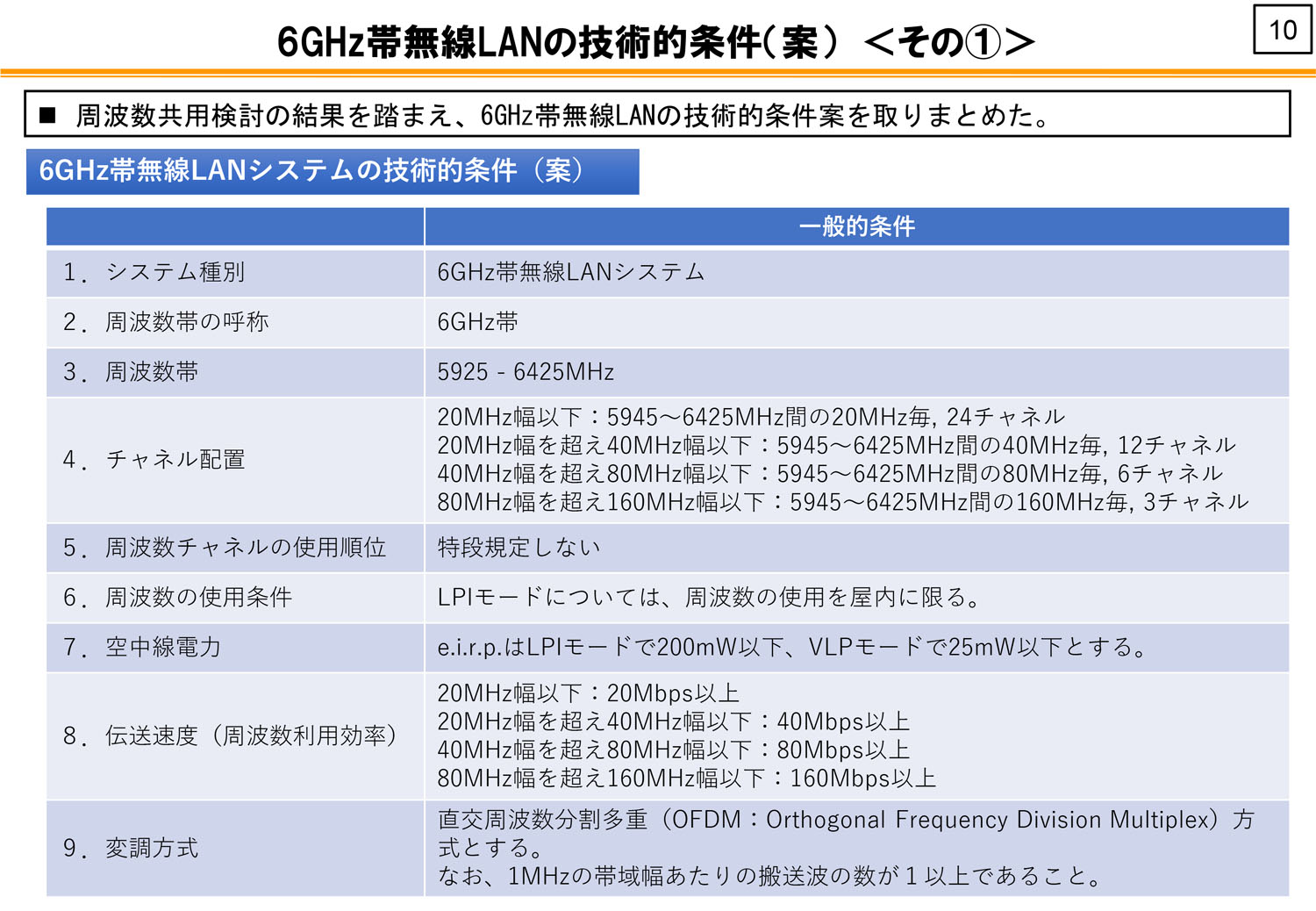Select row label 1. システム種別
This screenshot has width=1316, height=911.
click(154, 273)
